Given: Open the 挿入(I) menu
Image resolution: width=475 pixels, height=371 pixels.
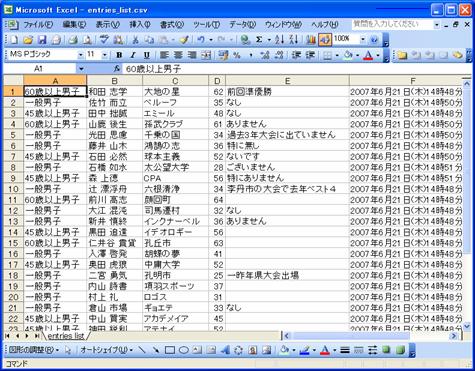Looking at the screenshot, I should (x=140, y=25).
